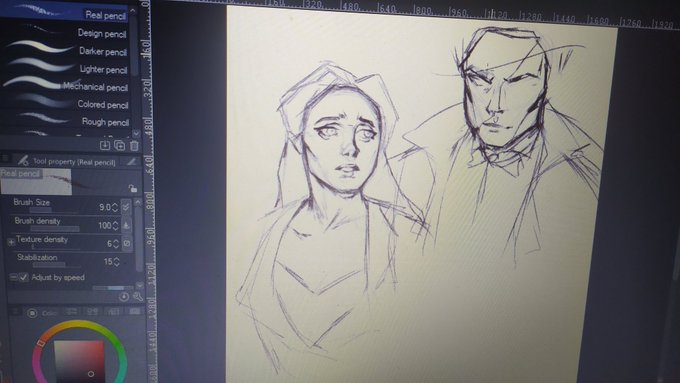Uncheck the Adjust by speed checkbox
680x383 pixels.
(24, 277)
